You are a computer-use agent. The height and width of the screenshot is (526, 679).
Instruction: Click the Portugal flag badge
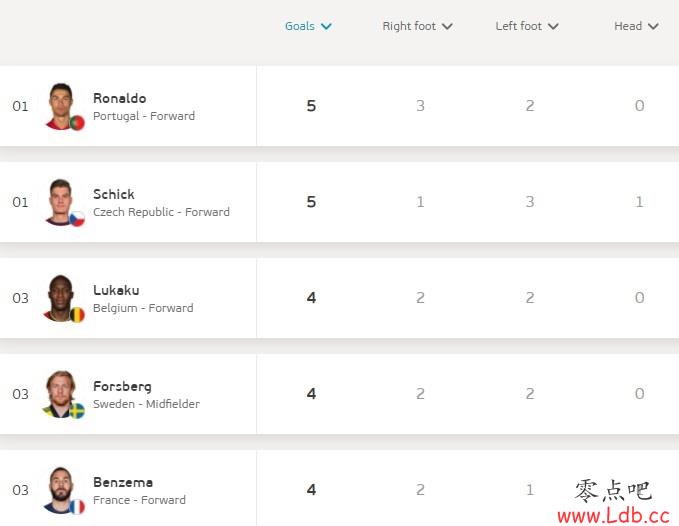coord(77,123)
